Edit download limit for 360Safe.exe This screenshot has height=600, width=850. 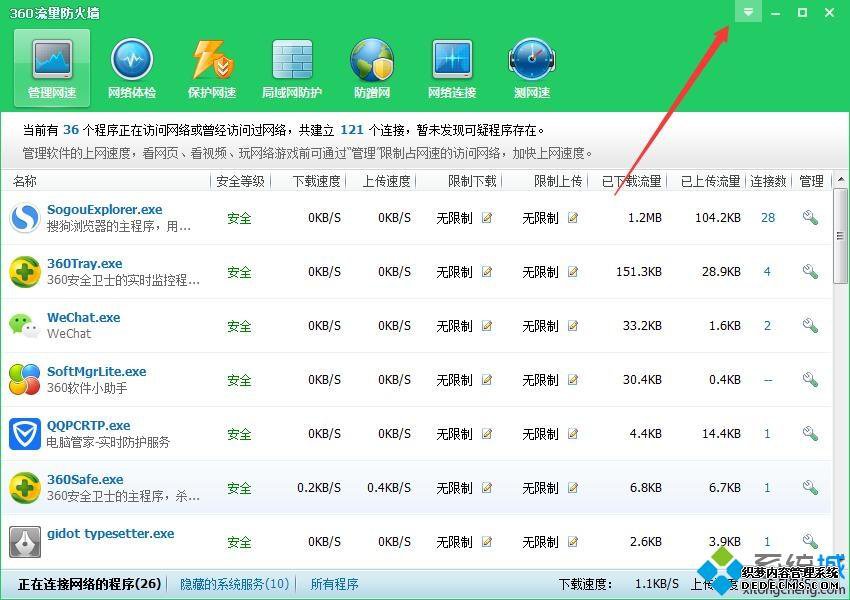tap(487, 488)
